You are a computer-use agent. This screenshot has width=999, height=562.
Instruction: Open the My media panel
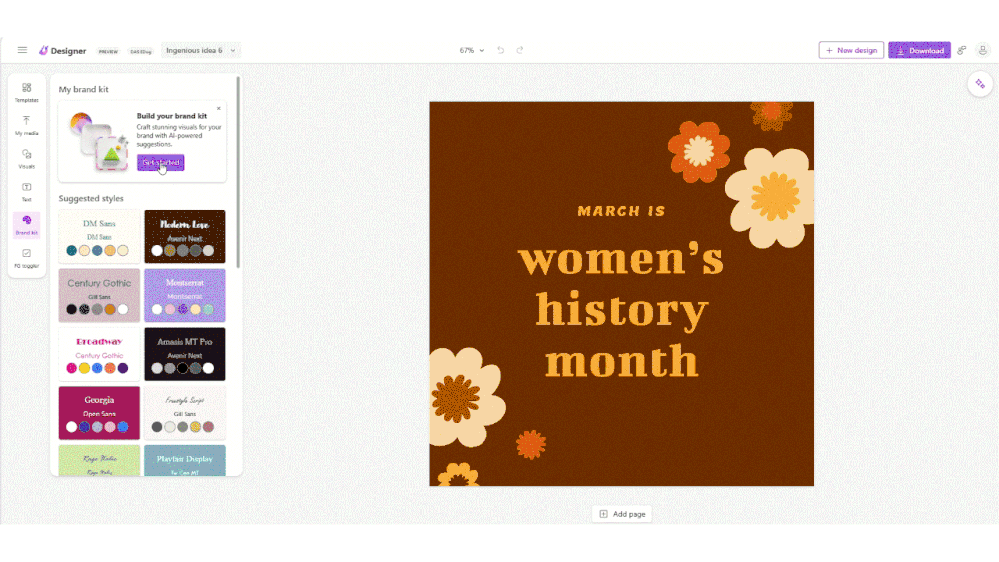[x=27, y=126]
